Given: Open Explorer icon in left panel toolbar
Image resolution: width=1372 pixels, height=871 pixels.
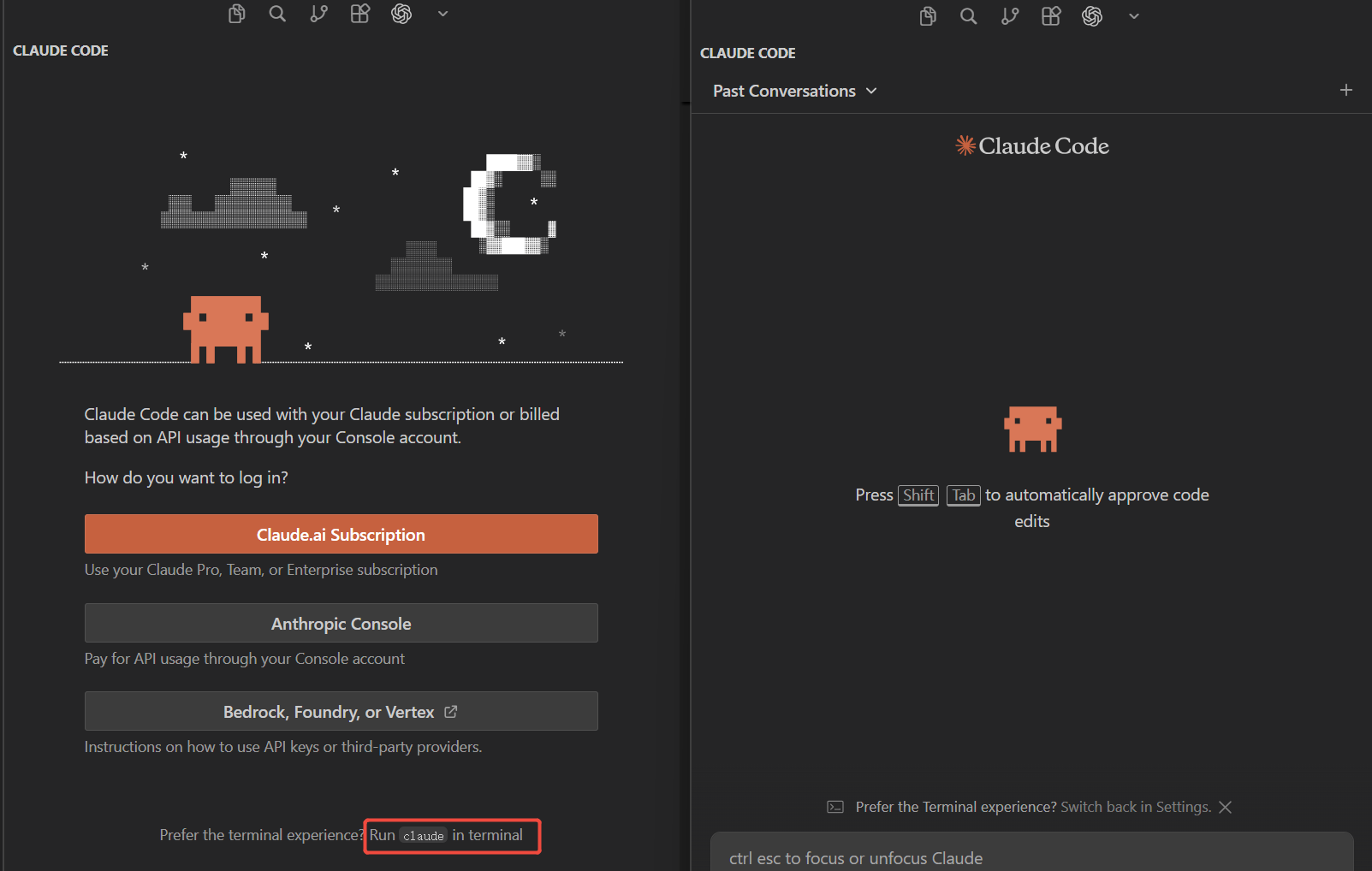Looking at the screenshot, I should (237, 14).
